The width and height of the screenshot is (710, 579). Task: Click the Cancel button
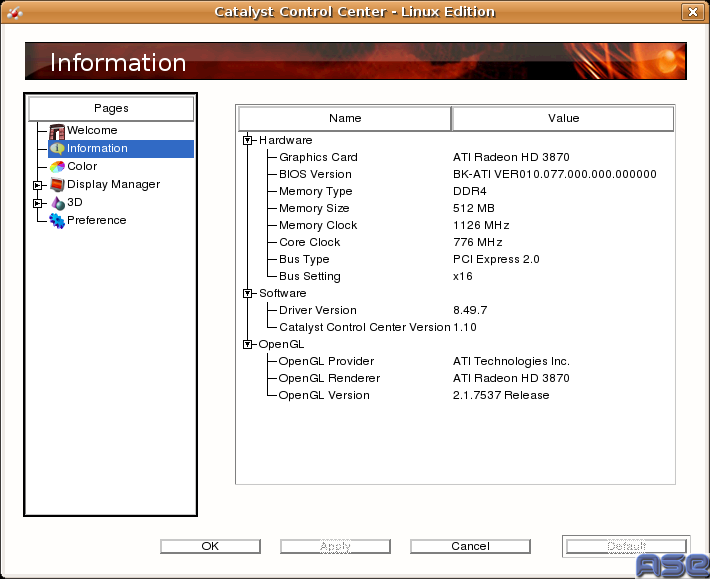coord(470,546)
